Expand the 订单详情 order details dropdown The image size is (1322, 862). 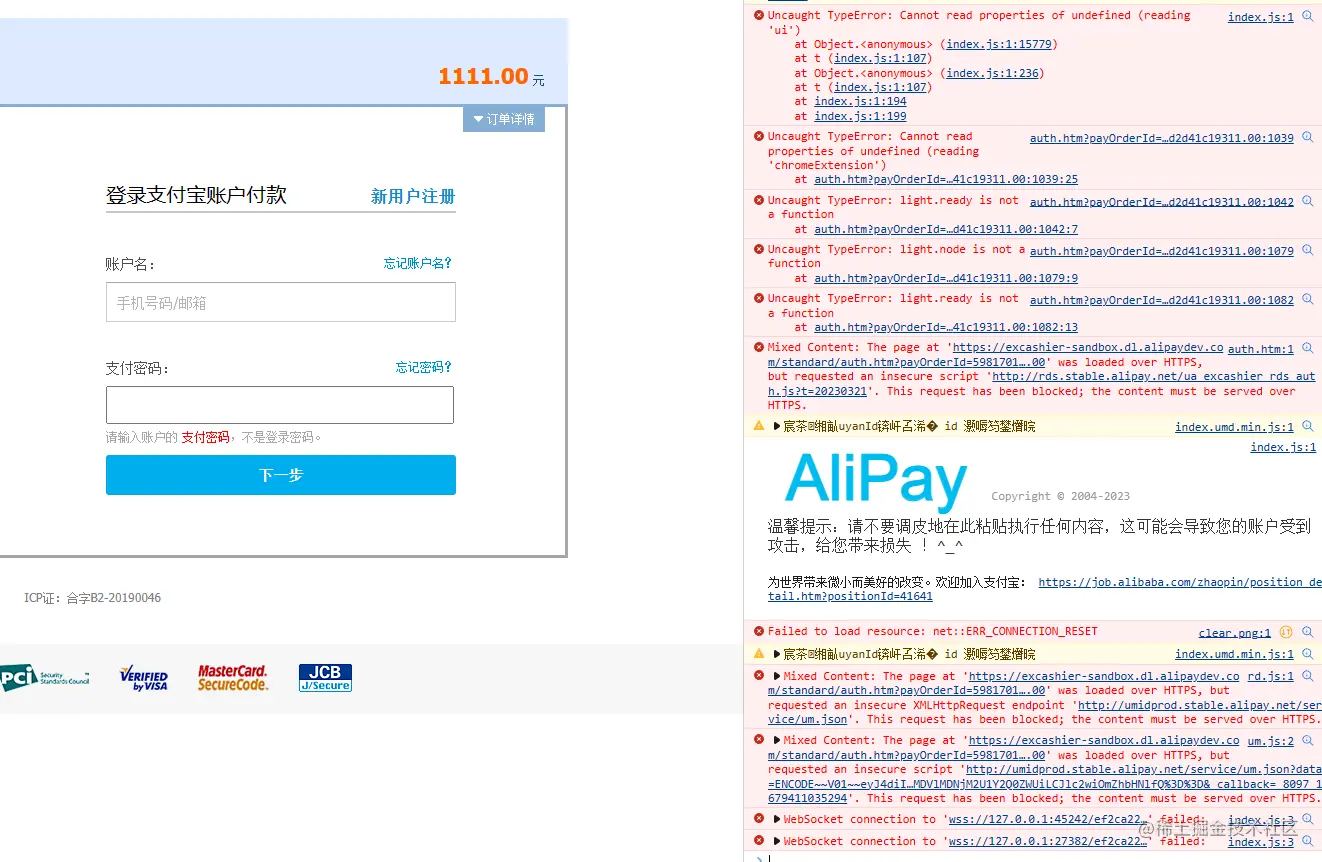tap(504, 119)
